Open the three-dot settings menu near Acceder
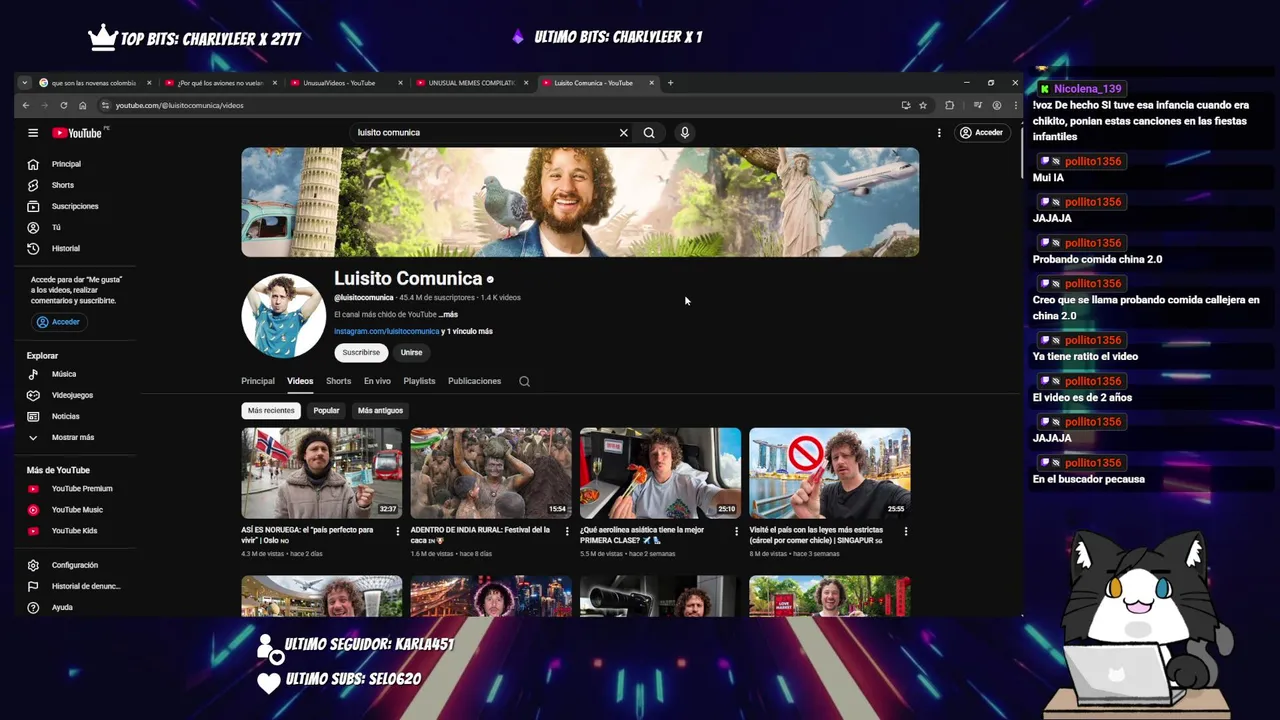The width and height of the screenshot is (1280, 720). (939, 132)
